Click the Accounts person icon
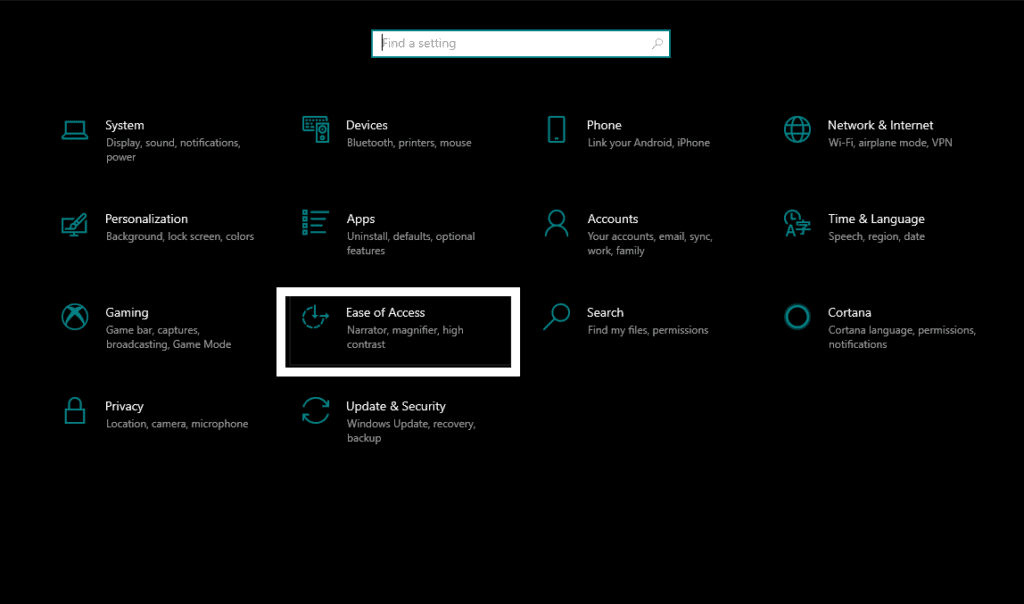The height and width of the screenshot is (604, 1024). click(556, 223)
